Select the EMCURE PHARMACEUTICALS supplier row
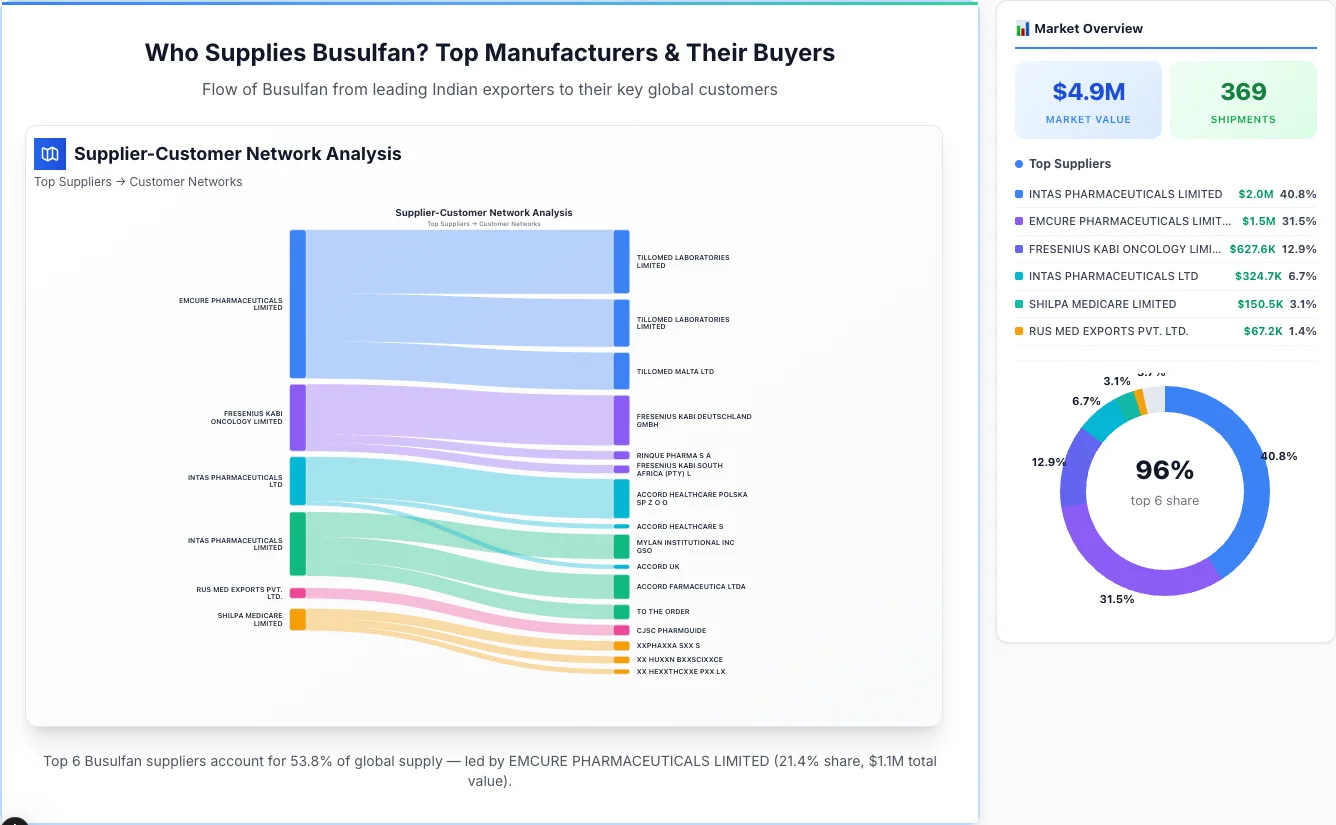 coord(1160,221)
